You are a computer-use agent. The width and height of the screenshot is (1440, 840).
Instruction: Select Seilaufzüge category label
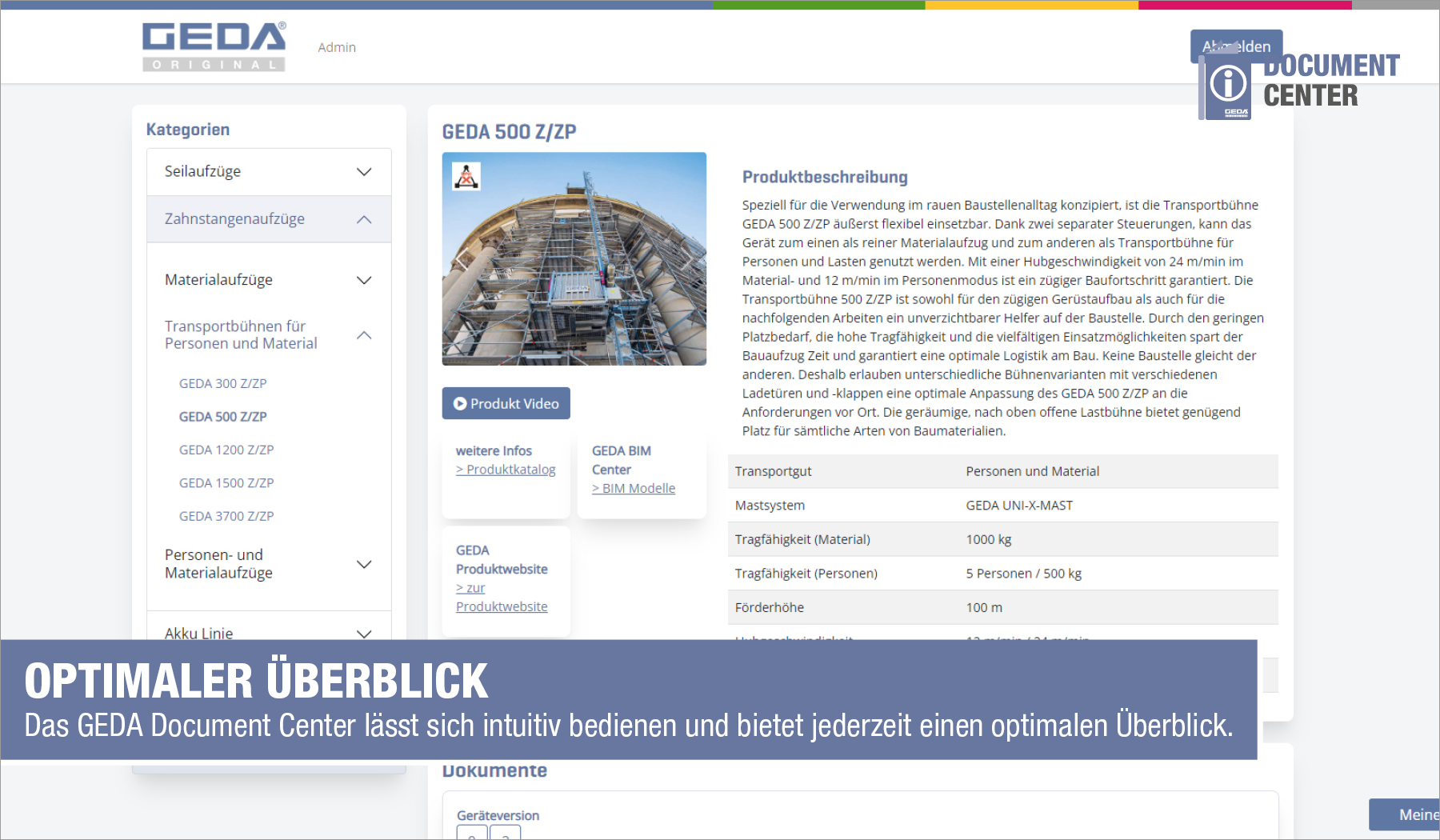point(202,171)
